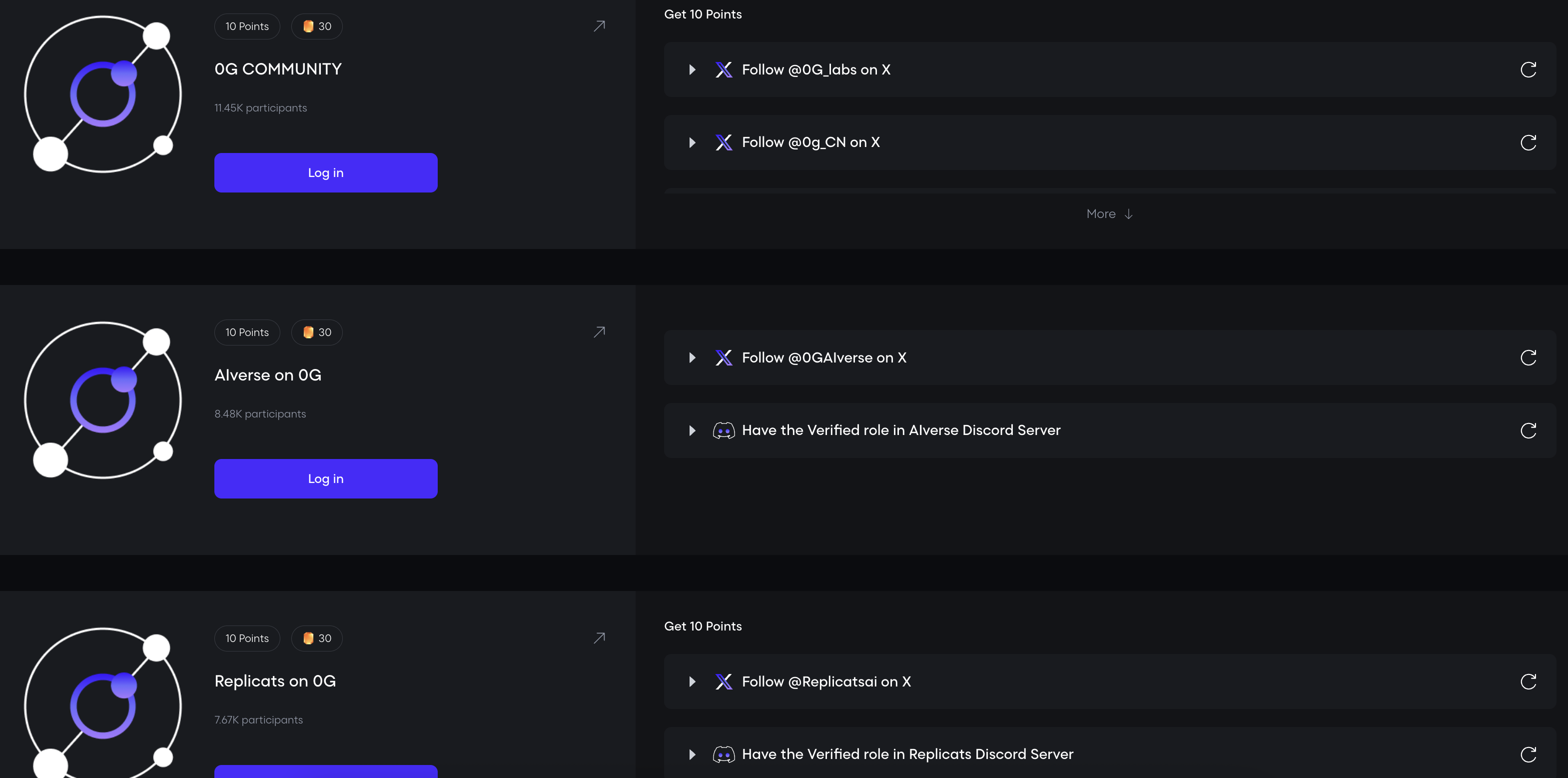Open AIverse on 0G via the arrow icon
Viewport: 1568px width, 778px height.
pos(599,332)
